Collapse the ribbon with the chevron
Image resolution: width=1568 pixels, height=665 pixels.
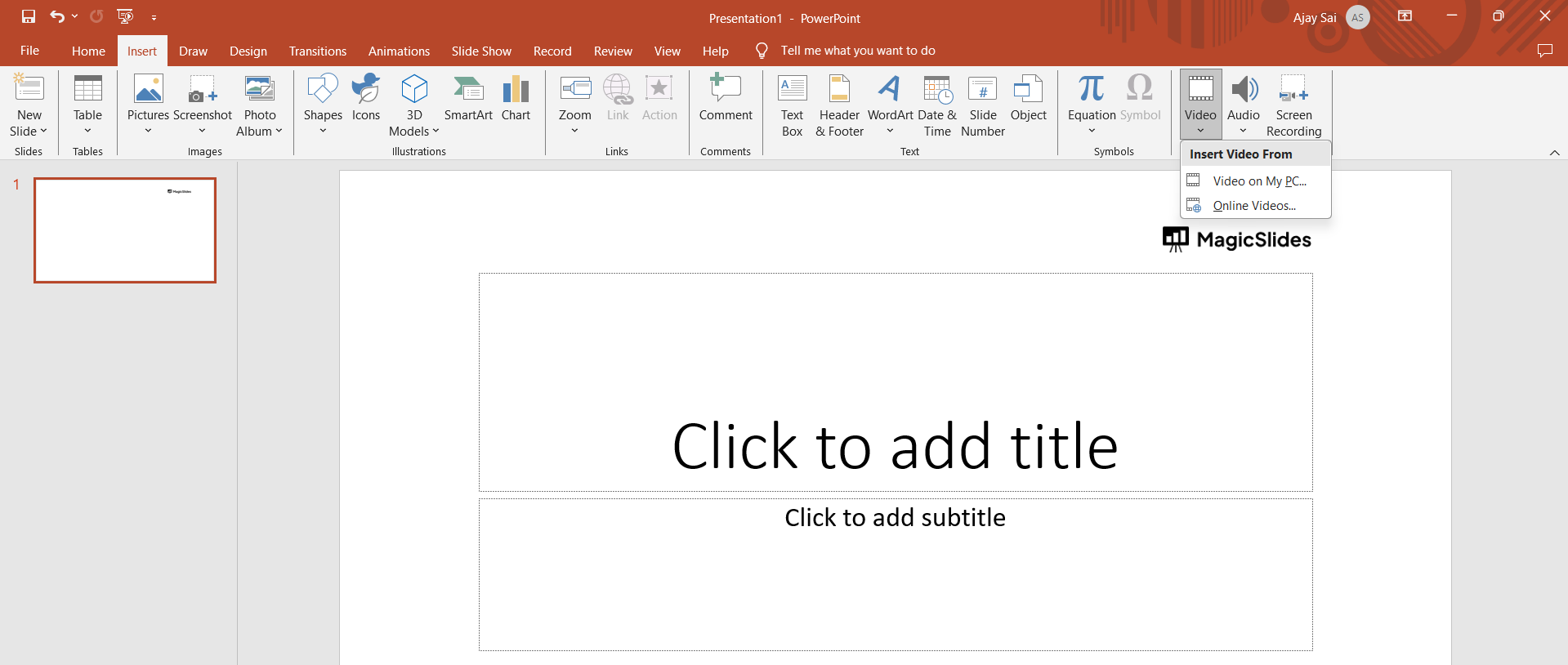pyautogui.click(x=1554, y=153)
